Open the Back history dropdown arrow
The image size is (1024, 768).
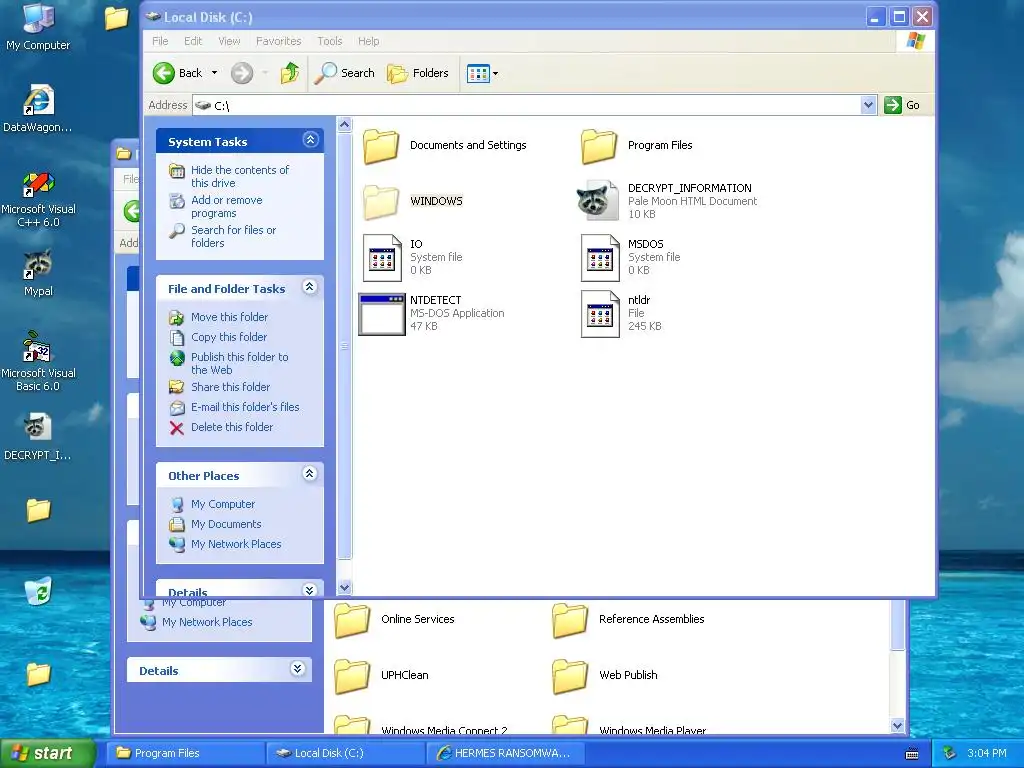[214, 73]
